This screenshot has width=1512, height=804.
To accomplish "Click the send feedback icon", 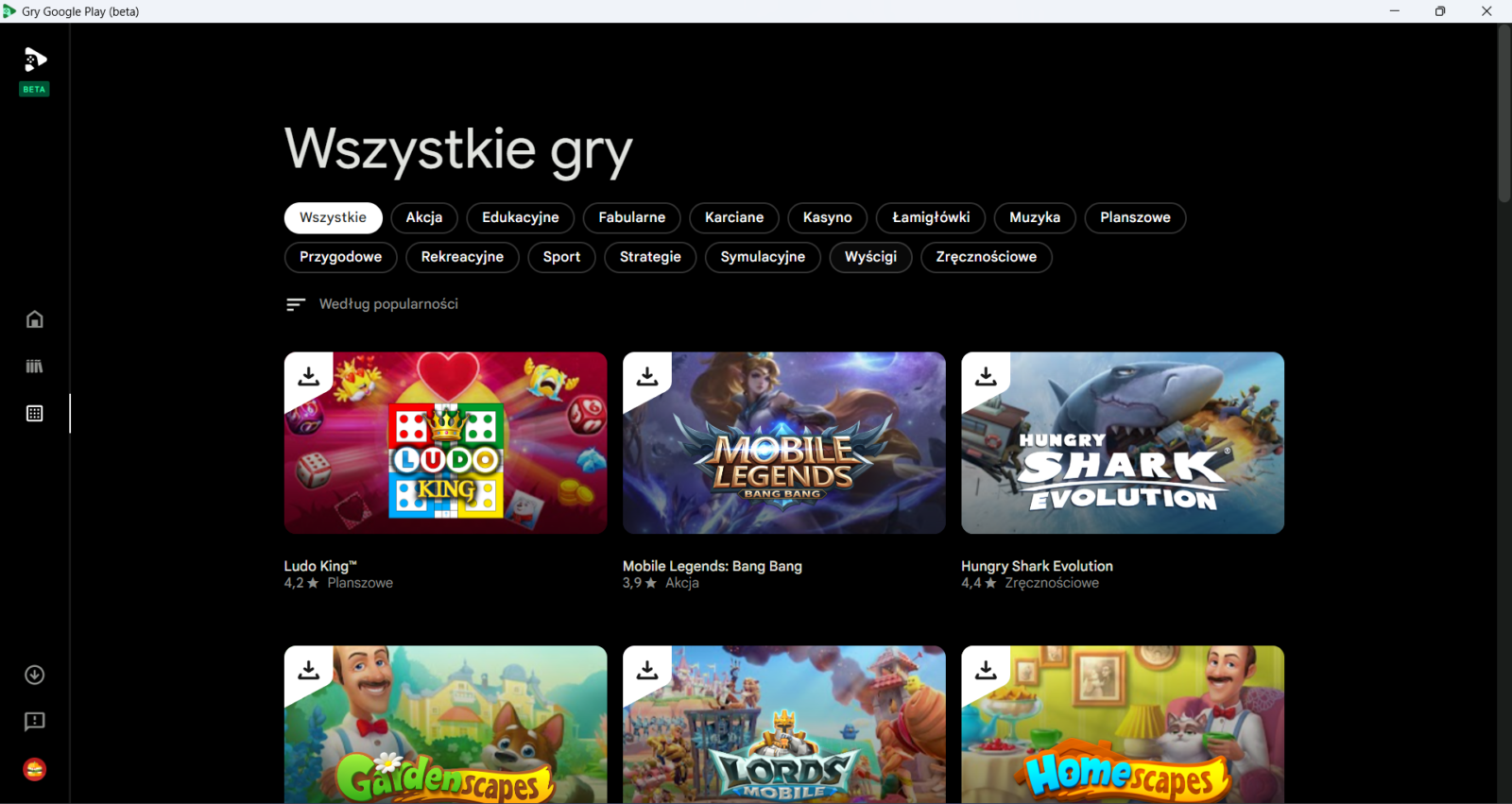I will 35,722.
